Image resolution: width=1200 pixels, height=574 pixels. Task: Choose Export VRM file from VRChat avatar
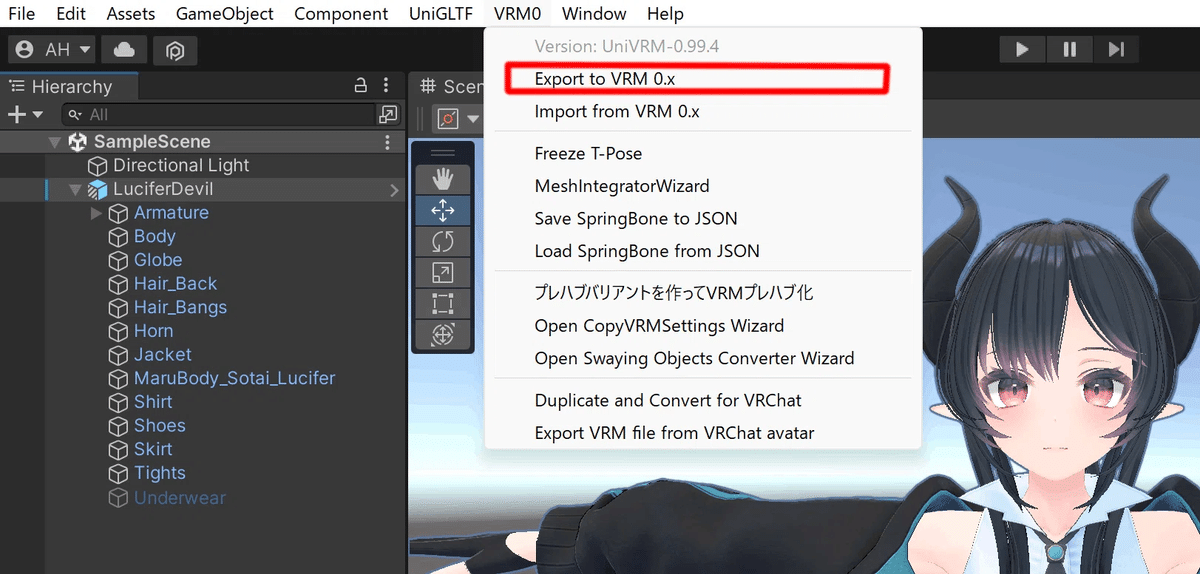click(674, 433)
